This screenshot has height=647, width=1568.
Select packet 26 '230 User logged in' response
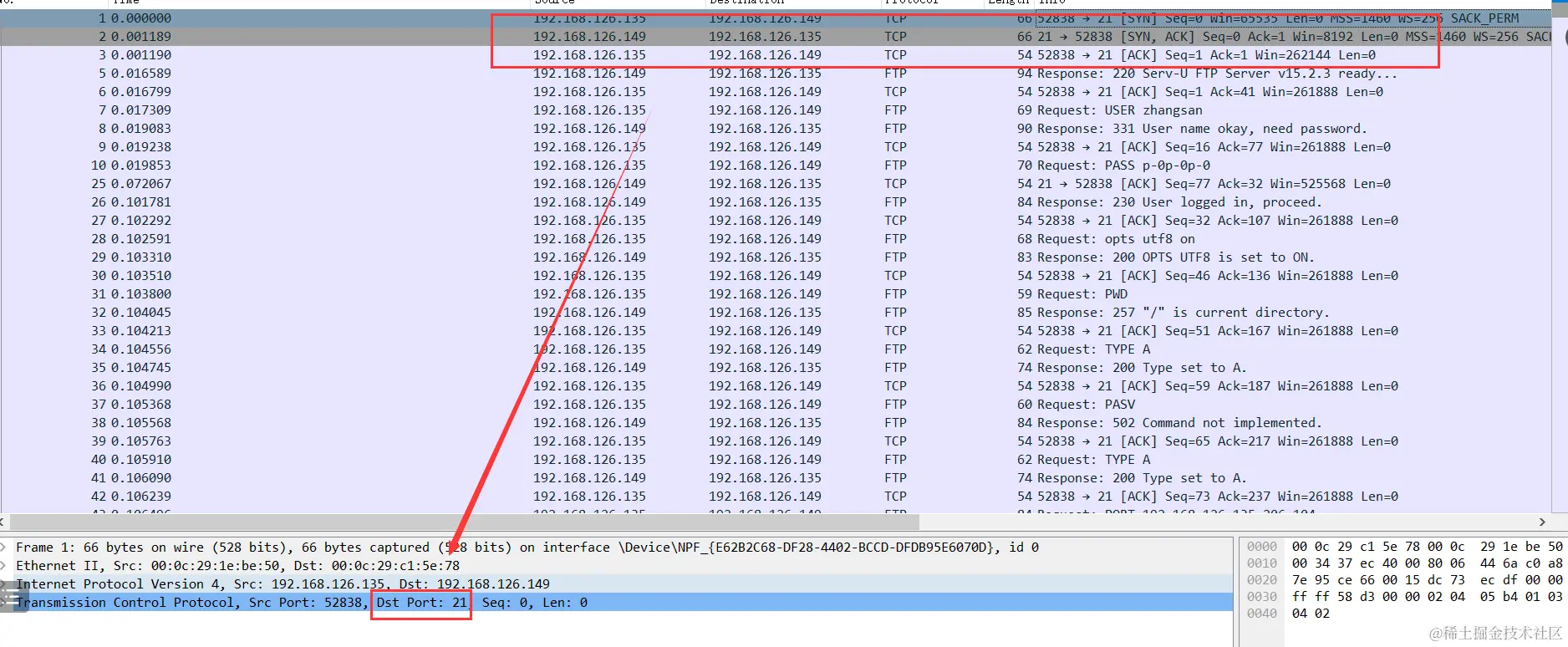coord(777,202)
